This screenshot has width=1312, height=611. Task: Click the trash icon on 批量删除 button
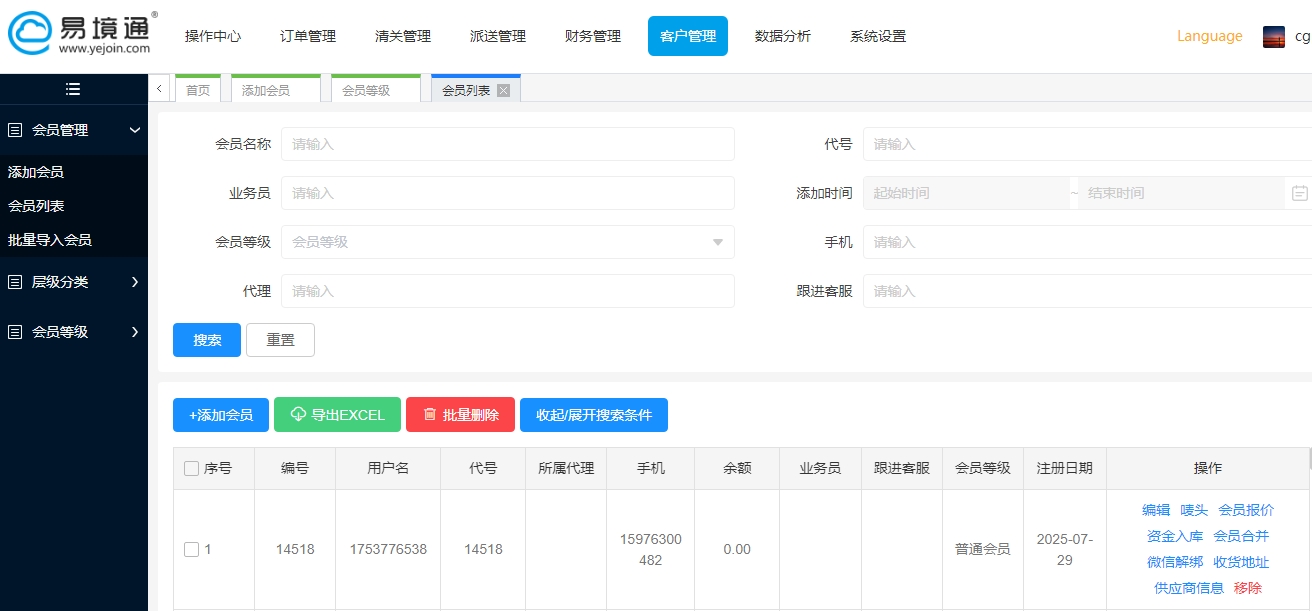[x=431, y=414]
